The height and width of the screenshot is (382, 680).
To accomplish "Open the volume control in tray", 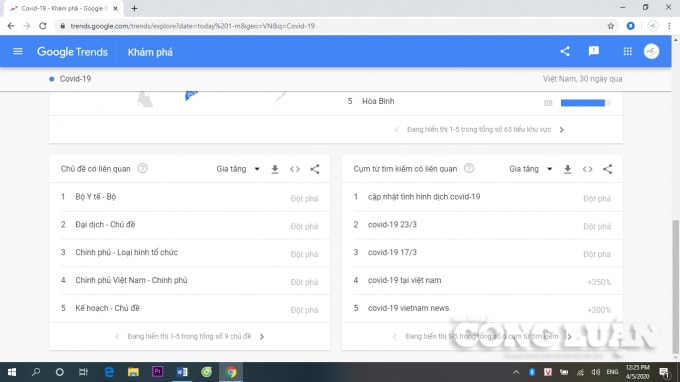I will pos(596,372).
